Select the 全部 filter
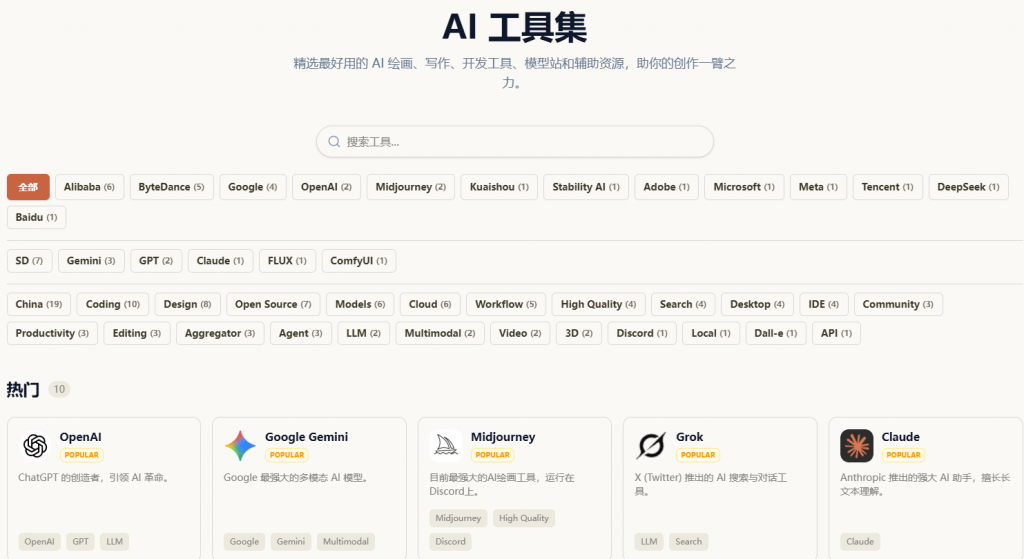Screen dimensions: 1024x559 coord(28,187)
